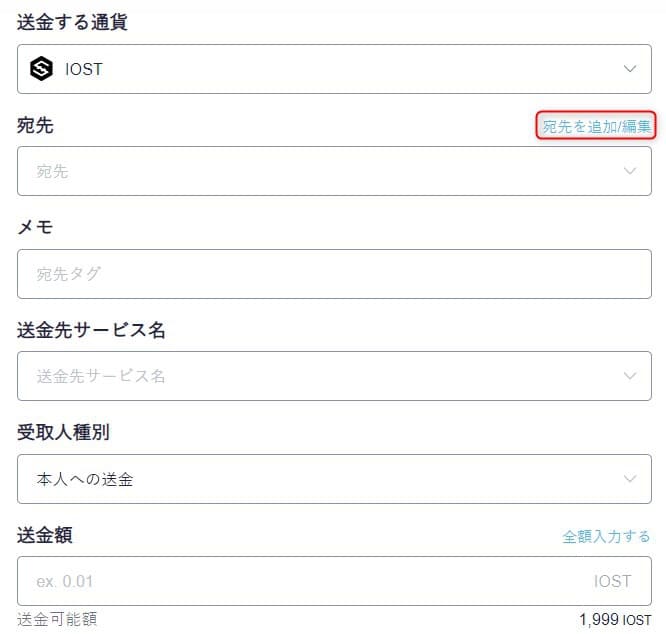Focus the 送金額 amount input field

tap(334, 581)
